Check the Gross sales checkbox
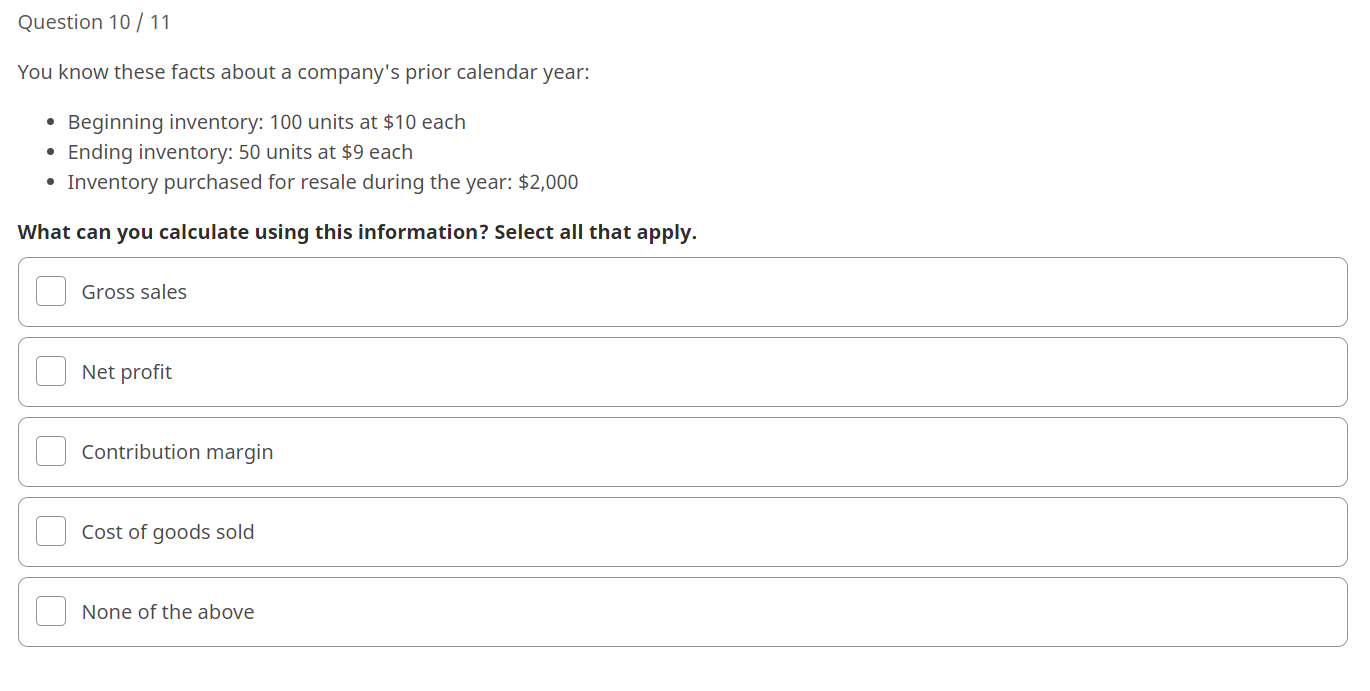1370x691 pixels. (x=51, y=292)
